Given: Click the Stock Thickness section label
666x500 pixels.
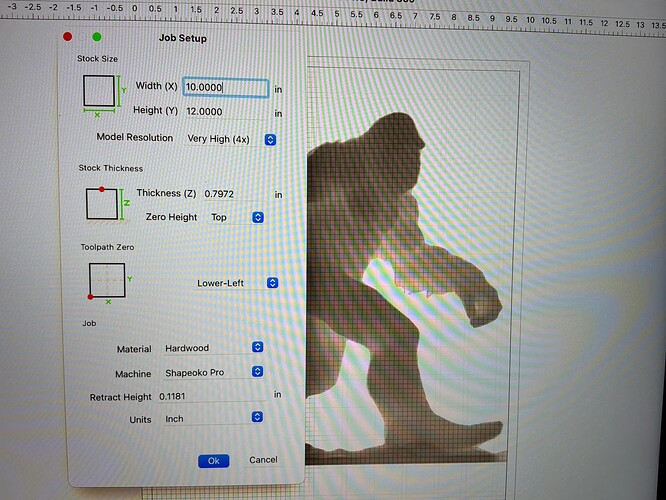Looking at the screenshot, I should 110,168.
